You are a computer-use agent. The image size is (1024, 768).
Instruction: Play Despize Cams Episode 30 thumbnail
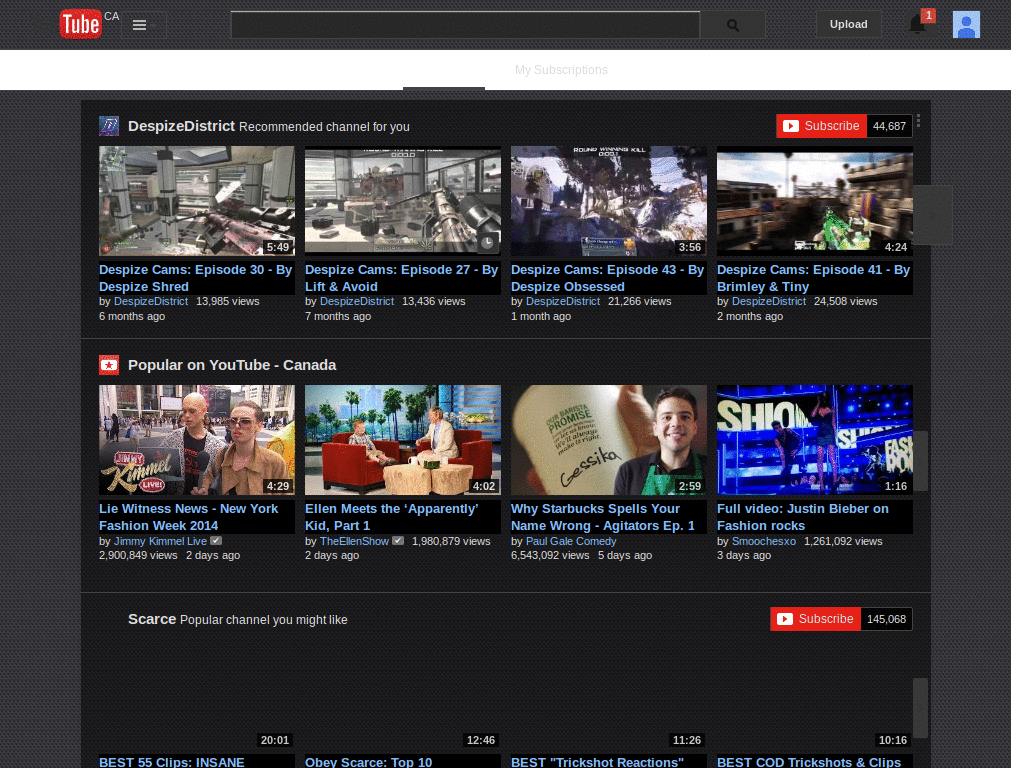(197, 201)
